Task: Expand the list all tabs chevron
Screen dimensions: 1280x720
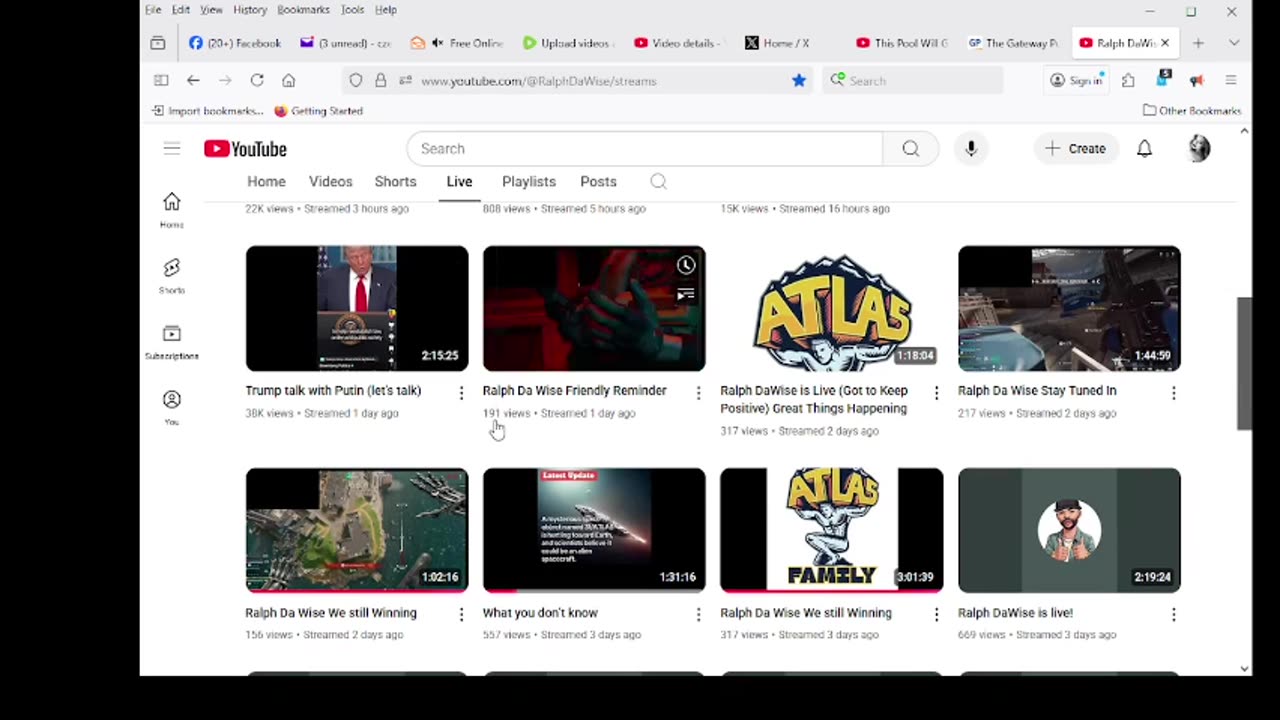Action: point(1234,43)
